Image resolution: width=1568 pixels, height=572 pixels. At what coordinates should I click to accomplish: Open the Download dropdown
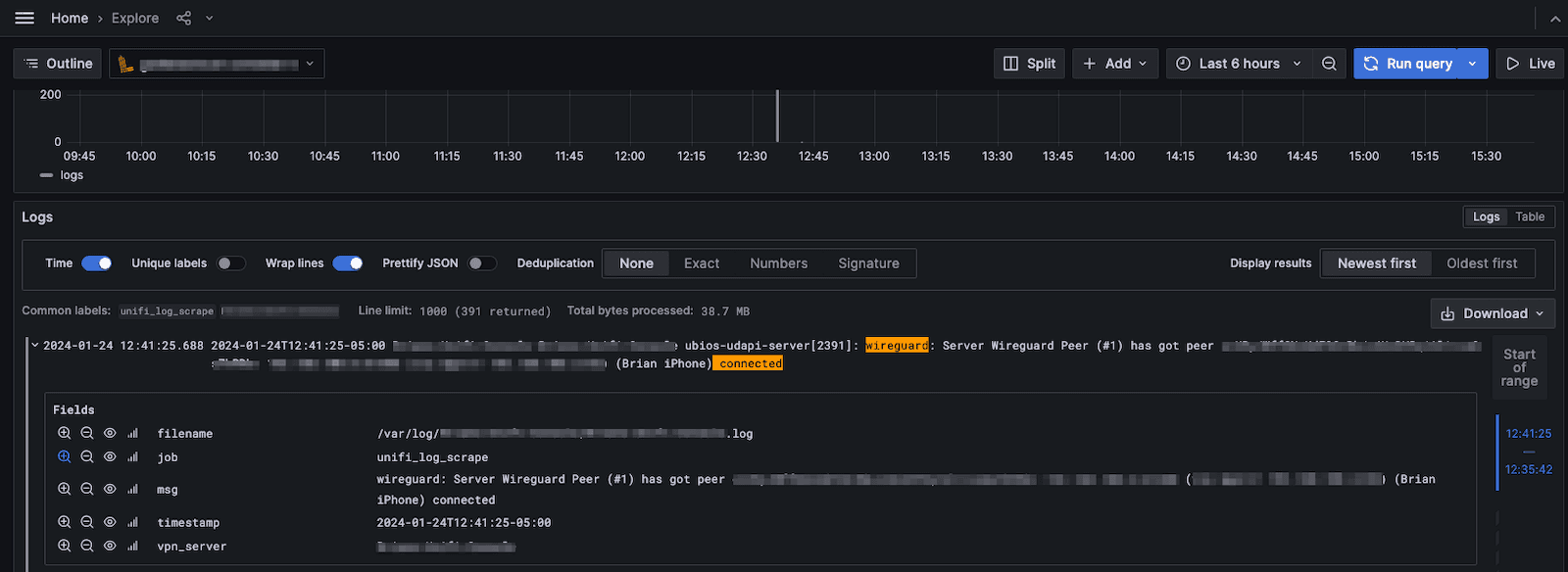tap(1493, 313)
